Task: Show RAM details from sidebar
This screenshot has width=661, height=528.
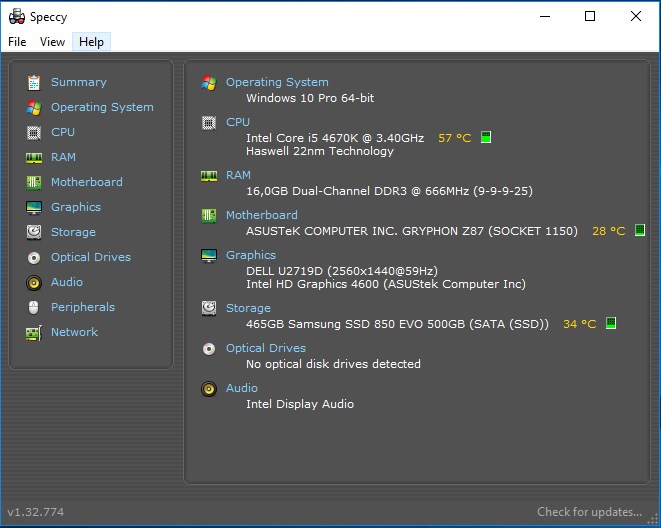Action: (63, 157)
